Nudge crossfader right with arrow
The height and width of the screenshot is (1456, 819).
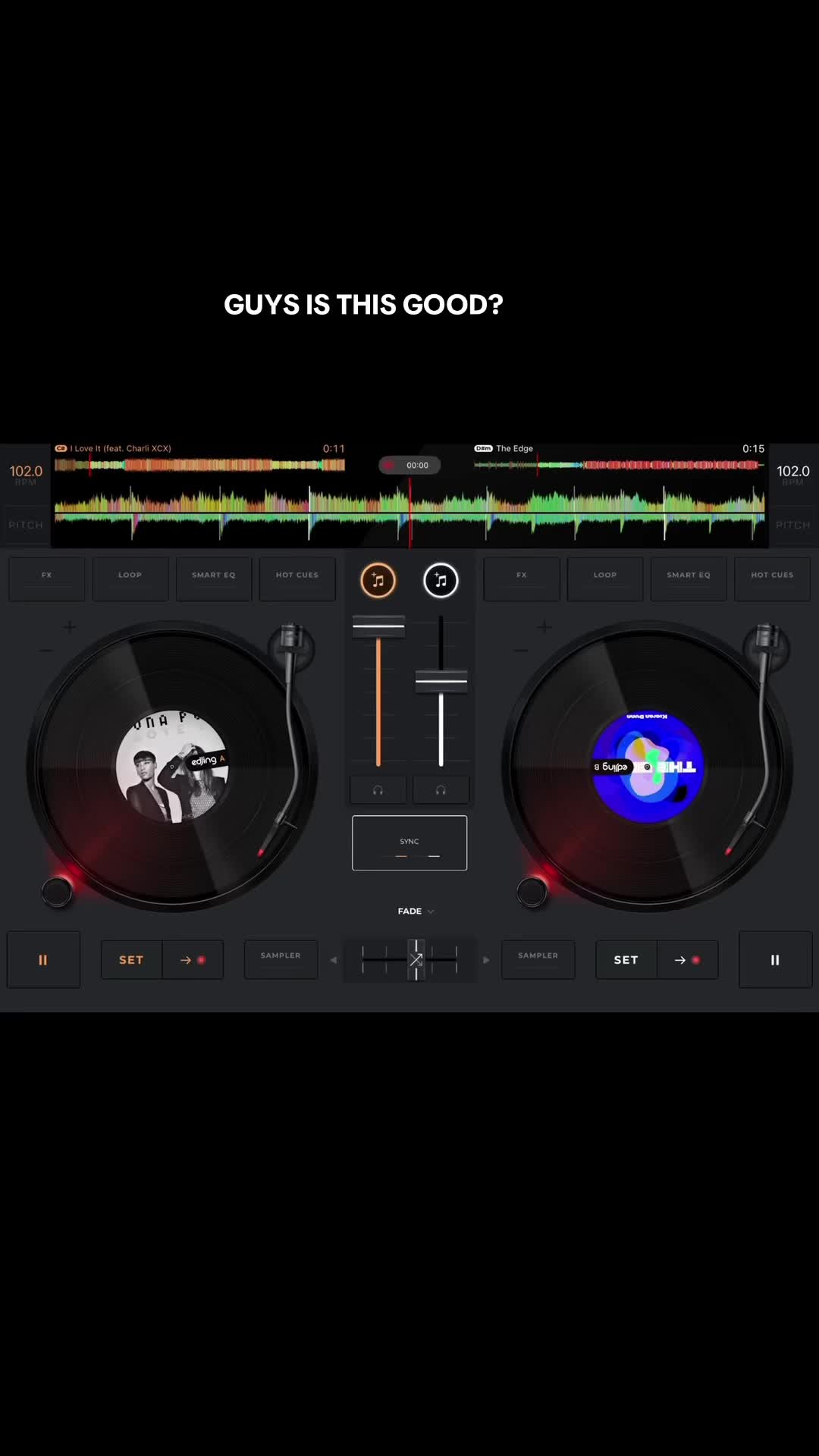tap(486, 960)
